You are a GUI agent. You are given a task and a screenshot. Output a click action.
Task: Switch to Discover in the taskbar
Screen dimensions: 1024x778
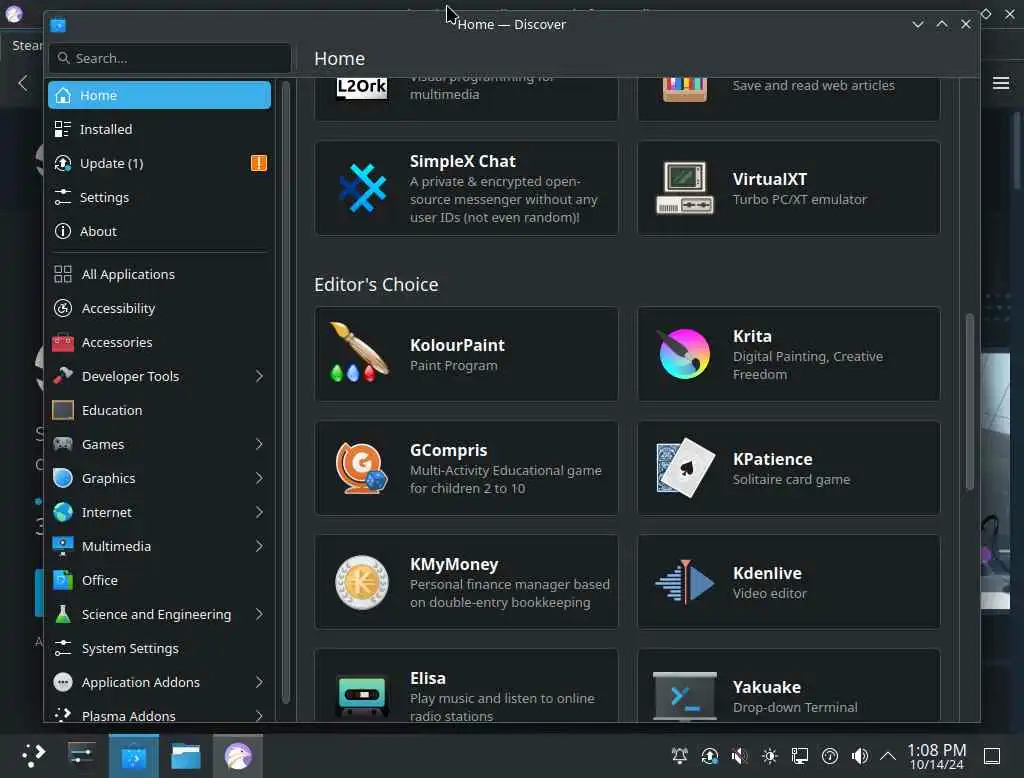coord(133,756)
